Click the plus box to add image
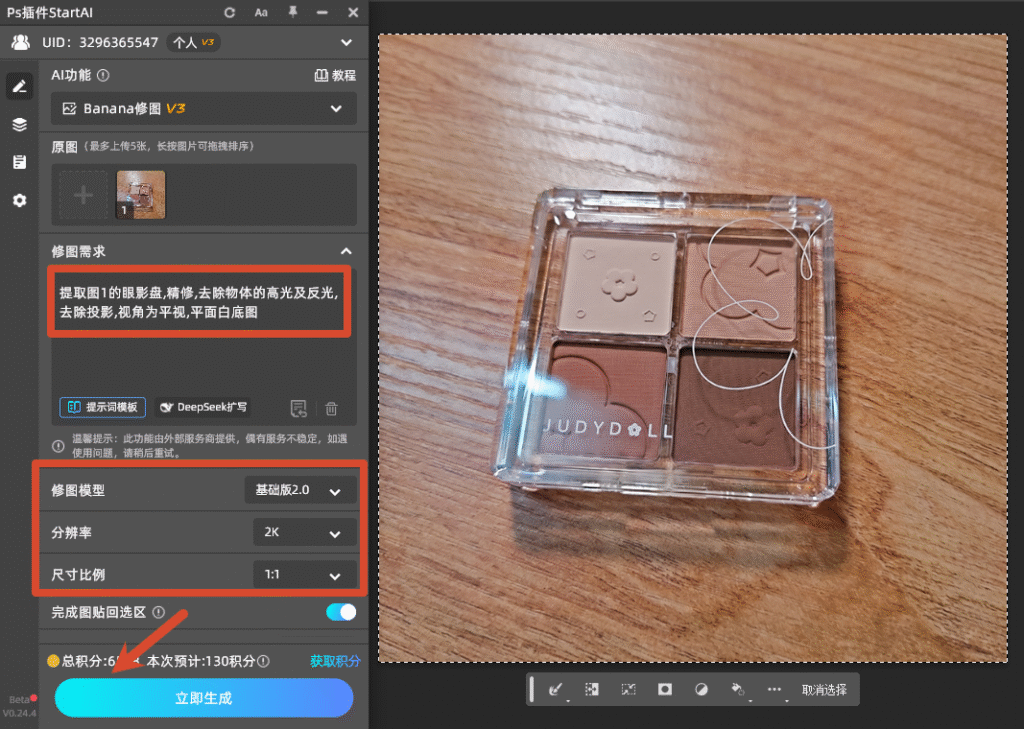The width and height of the screenshot is (1024, 729). click(x=83, y=195)
